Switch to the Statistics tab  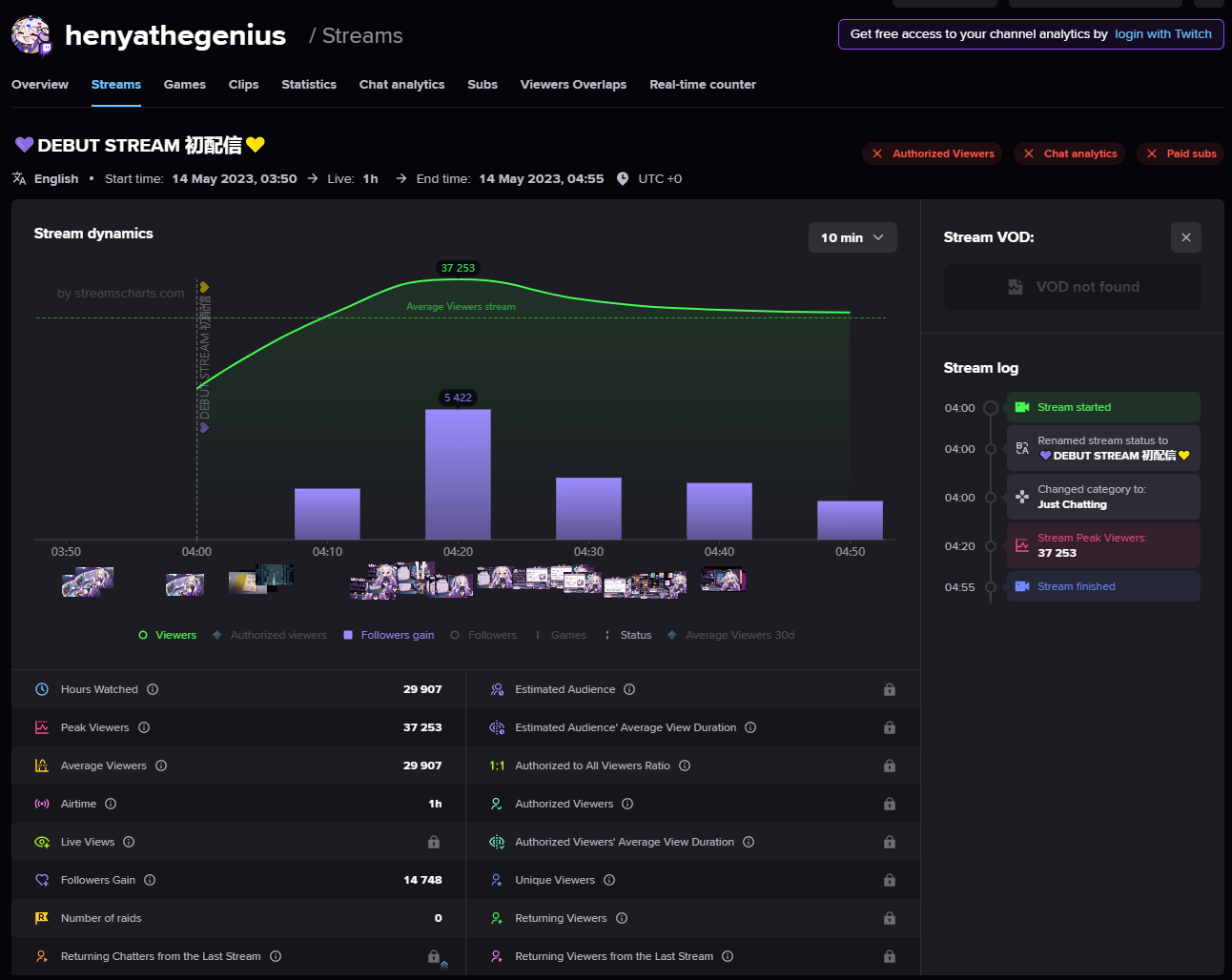(309, 85)
